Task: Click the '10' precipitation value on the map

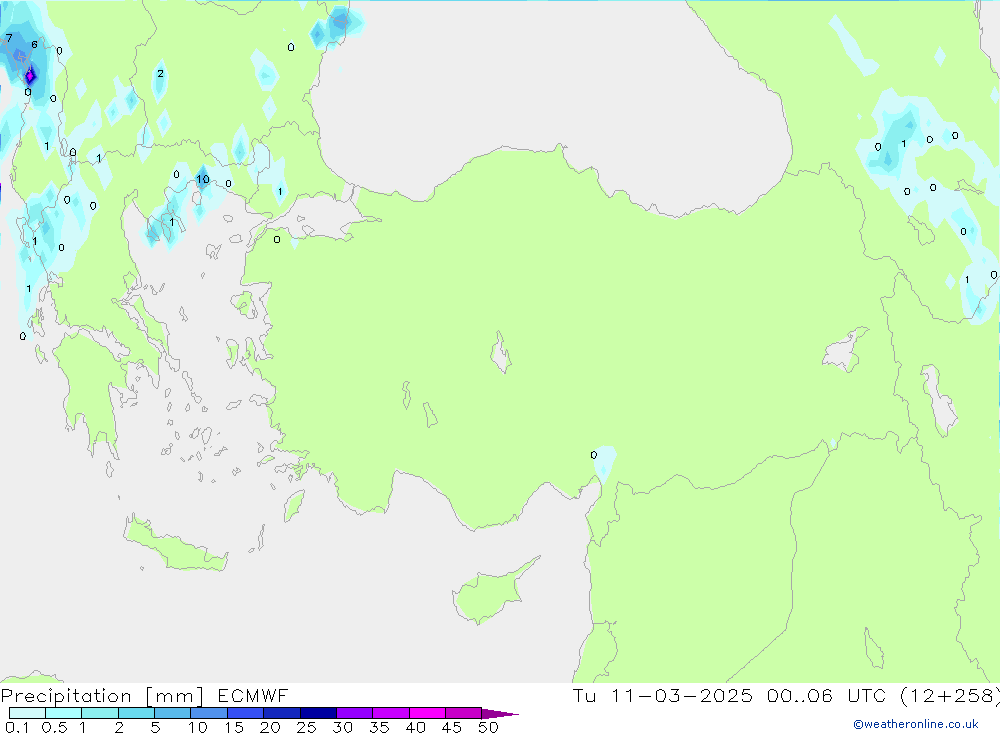Action: (x=203, y=179)
